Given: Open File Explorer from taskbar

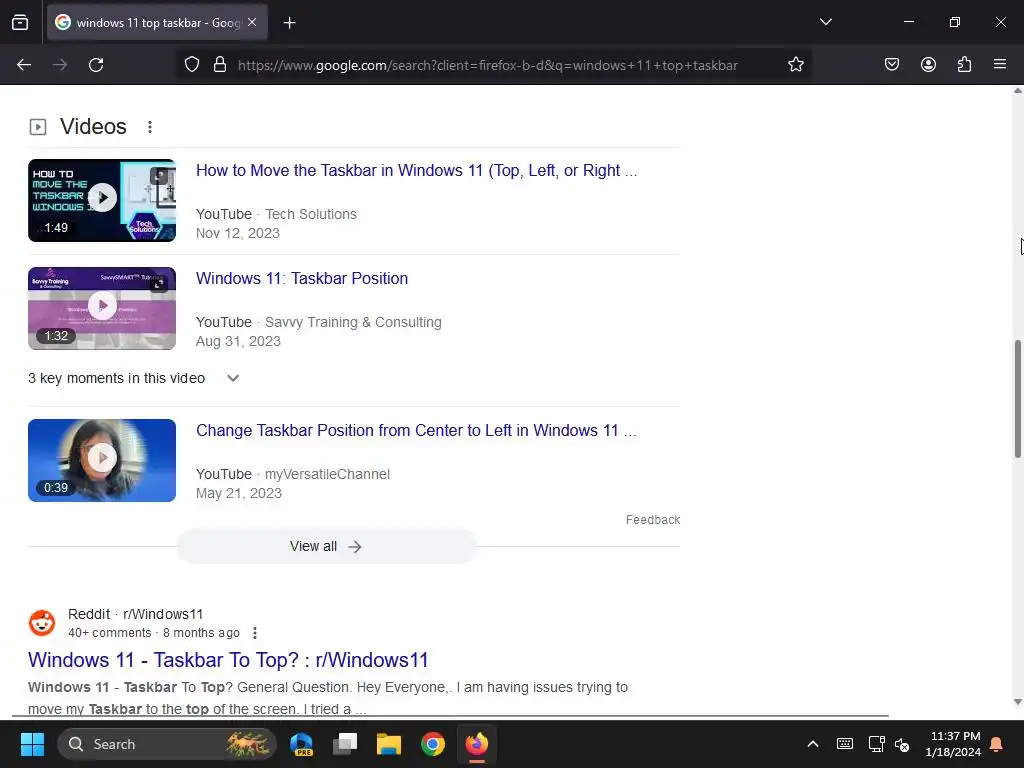Looking at the screenshot, I should [389, 744].
